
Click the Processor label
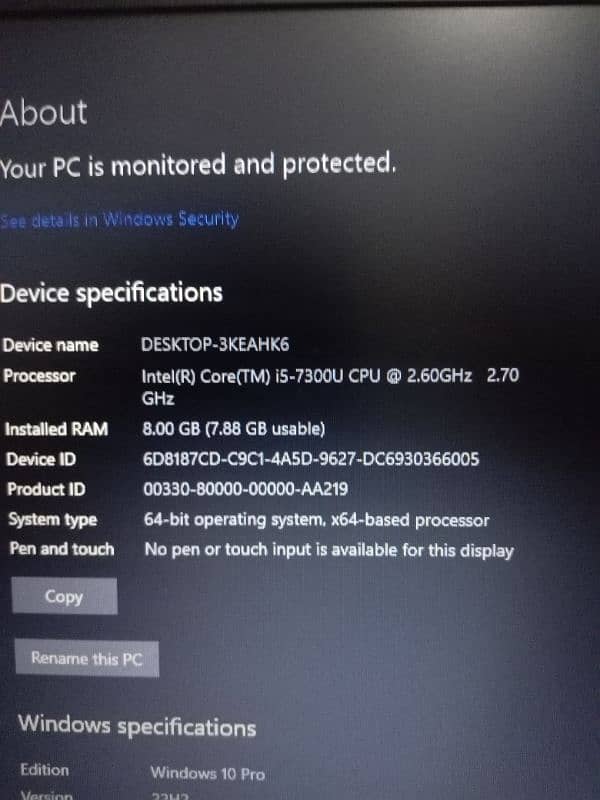click(39, 376)
